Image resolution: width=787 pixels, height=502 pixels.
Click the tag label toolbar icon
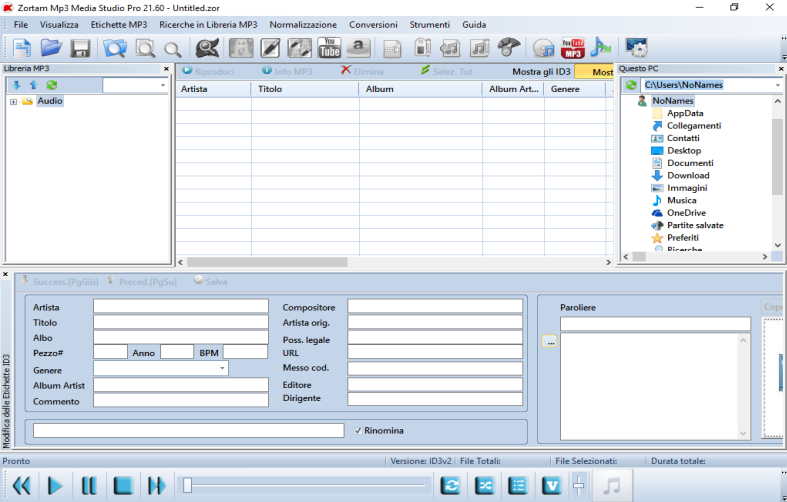[422, 48]
